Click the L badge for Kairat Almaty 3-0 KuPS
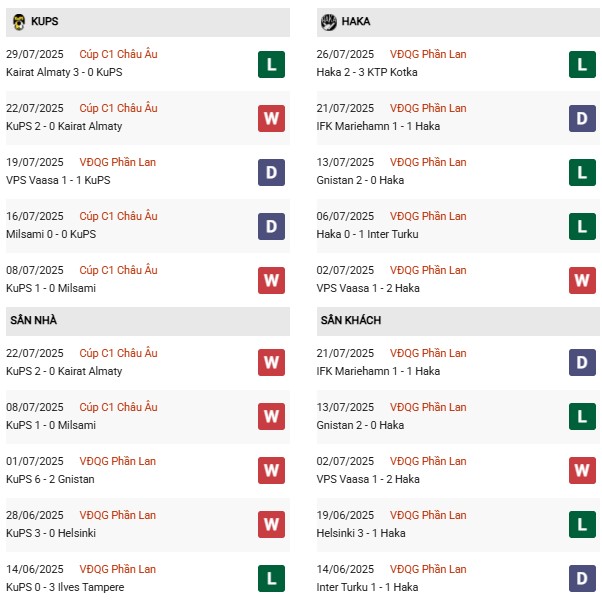Screen dimensions: 602x602 pyautogui.click(x=271, y=64)
